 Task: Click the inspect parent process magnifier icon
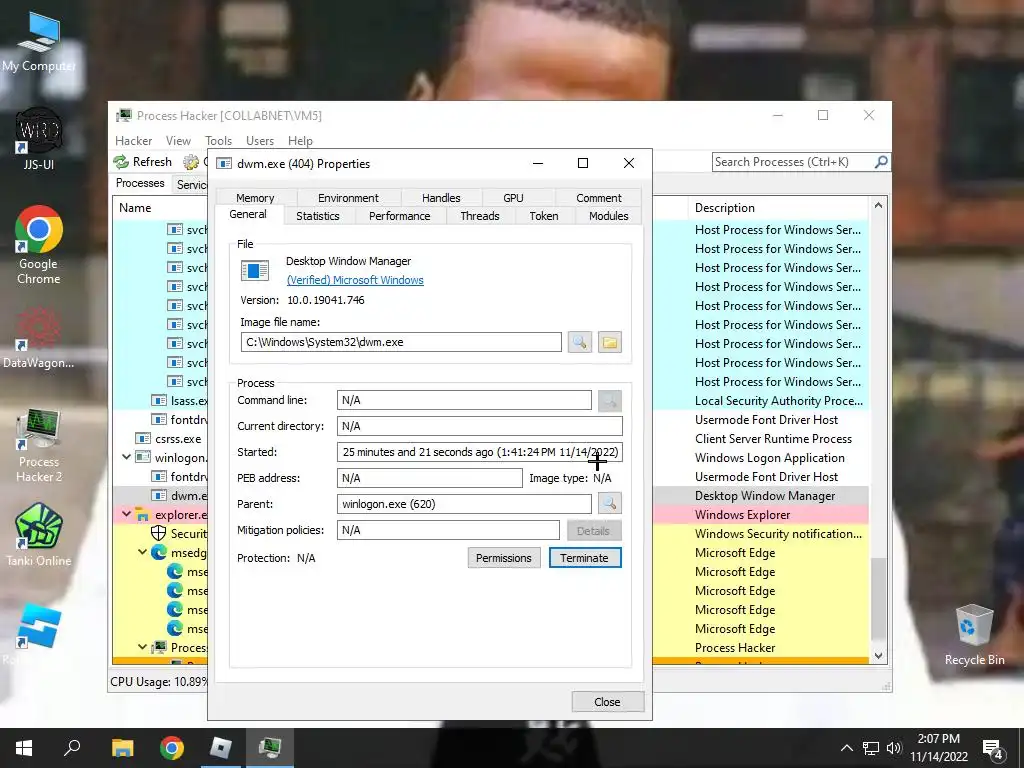pos(609,504)
